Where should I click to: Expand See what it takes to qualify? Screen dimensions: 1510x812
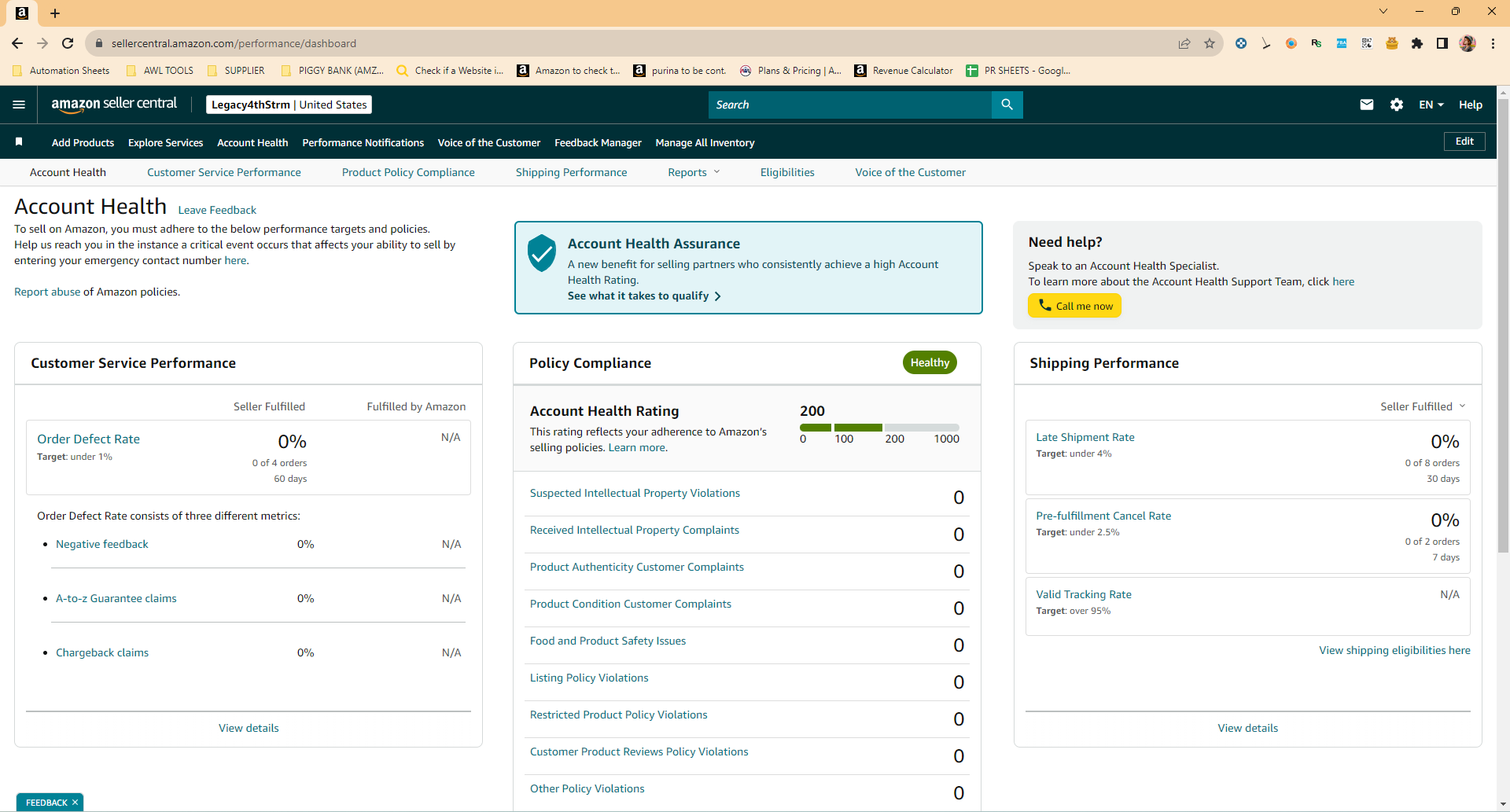click(x=644, y=296)
